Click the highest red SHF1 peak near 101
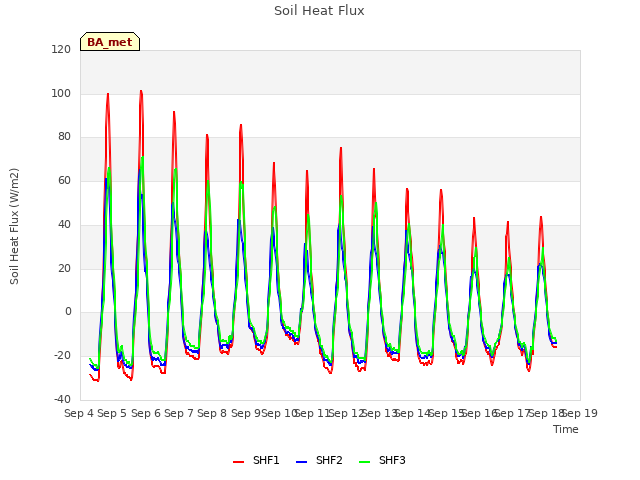The image size is (640, 480). 141,91
